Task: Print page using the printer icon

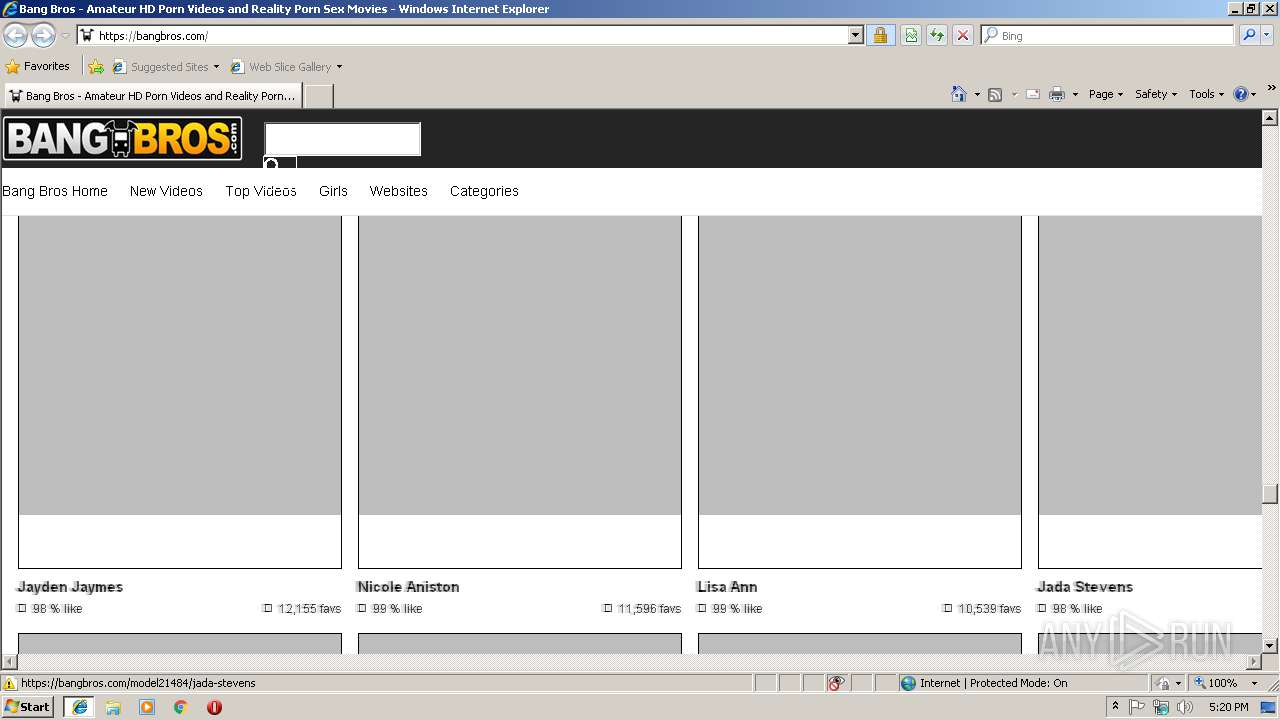Action: click(1057, 94)
